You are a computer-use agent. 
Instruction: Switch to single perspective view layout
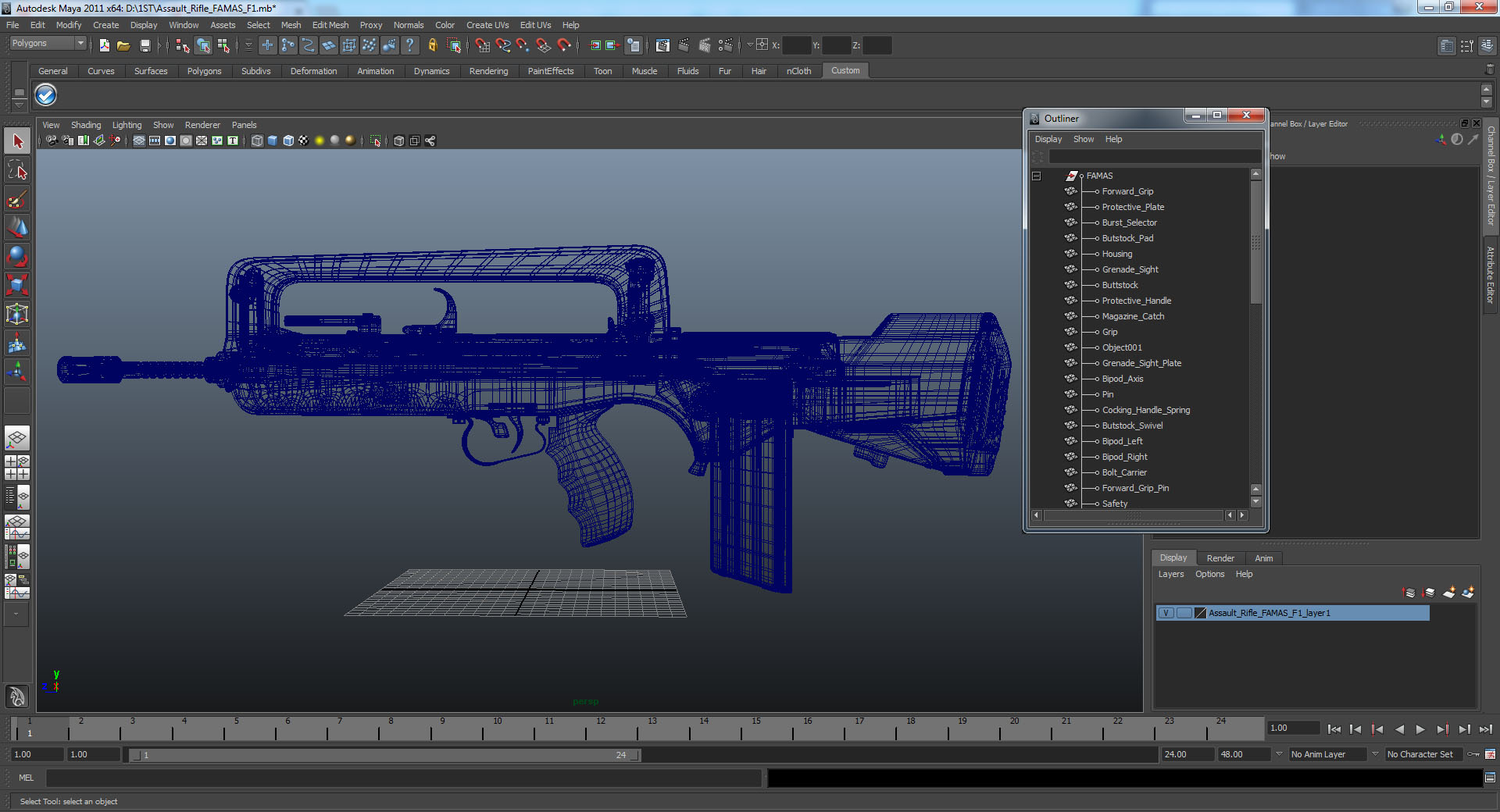(x=17, y=437)
